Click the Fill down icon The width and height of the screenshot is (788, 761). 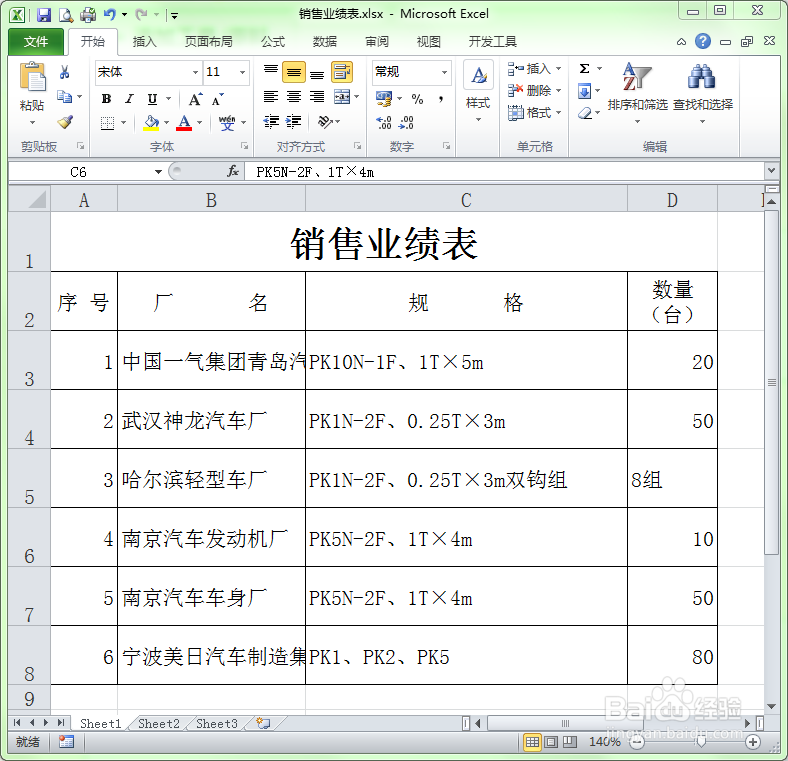584,91
